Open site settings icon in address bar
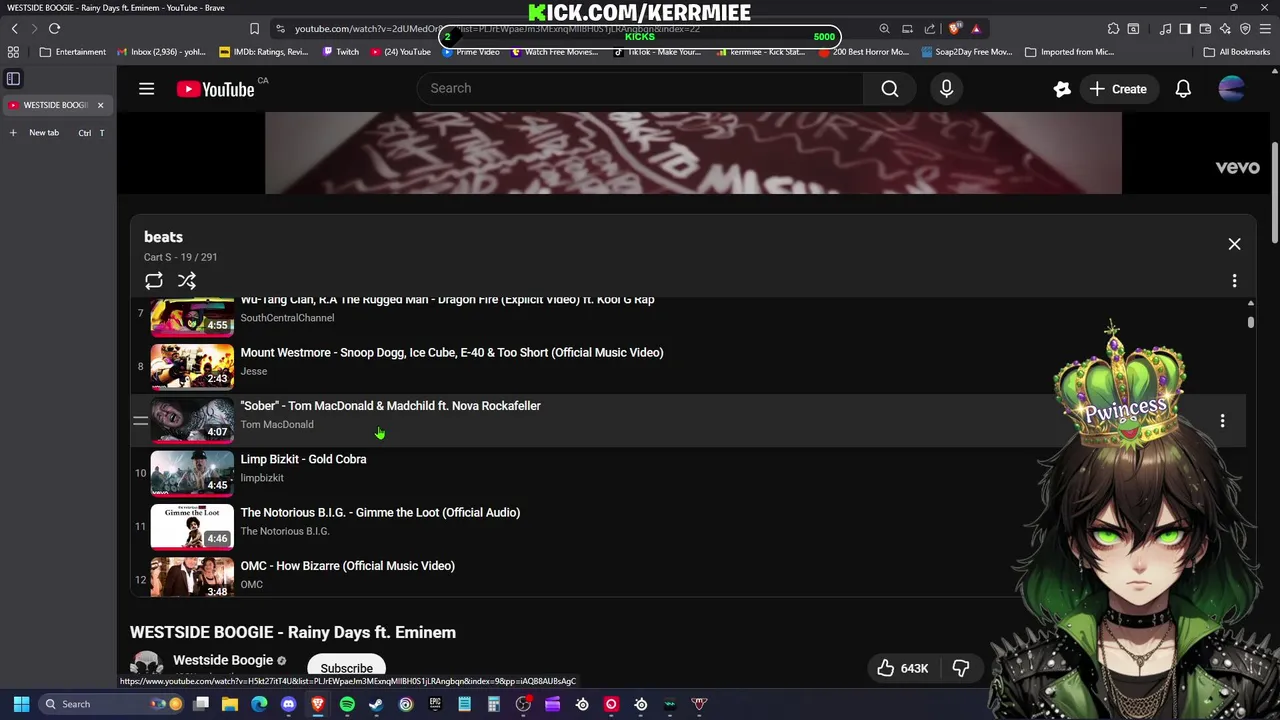This screenshot has width=1280, height=720. pyautogui.click(x=280, y=29)
